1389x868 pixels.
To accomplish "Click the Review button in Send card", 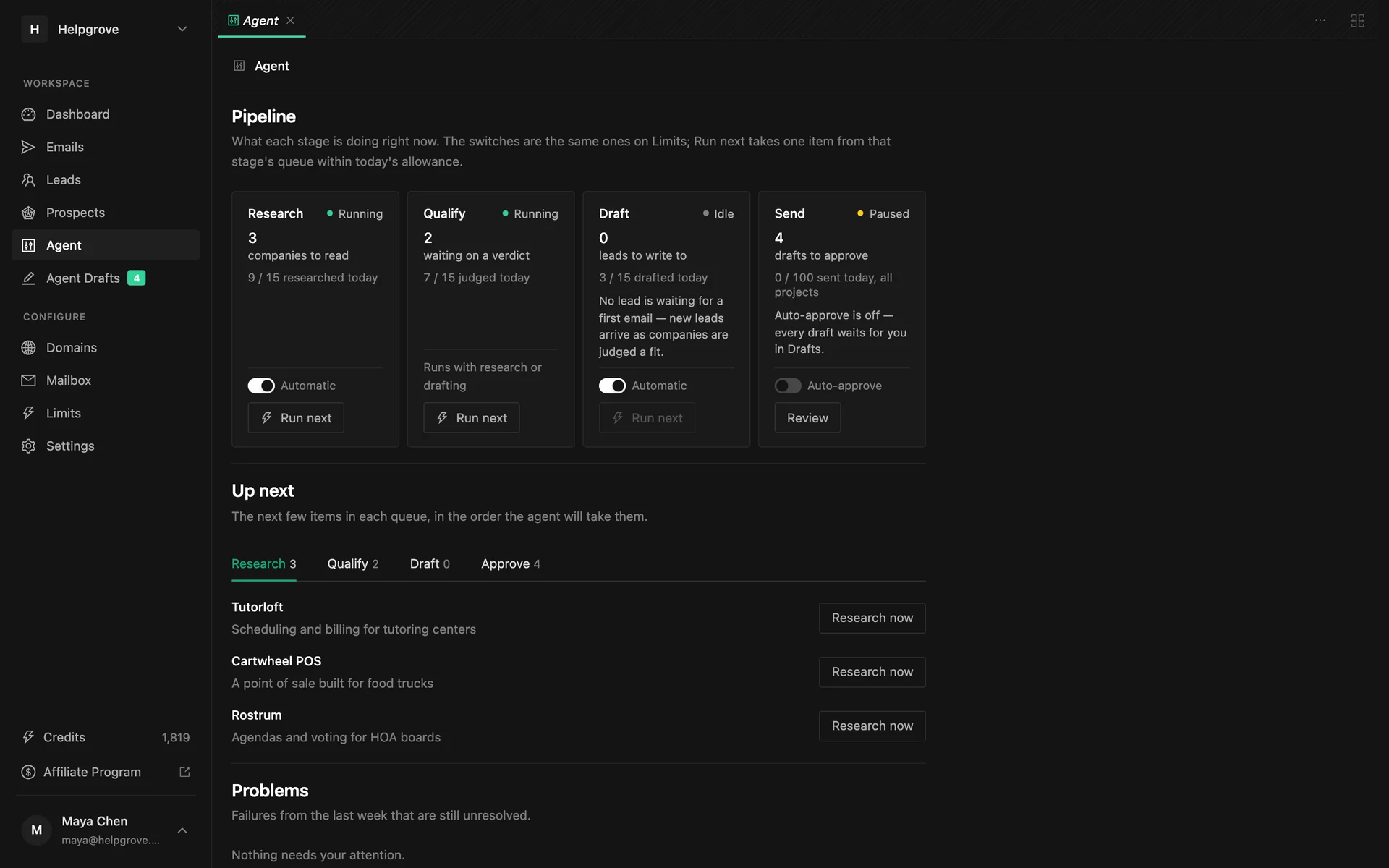I will [x=807, y=417].
